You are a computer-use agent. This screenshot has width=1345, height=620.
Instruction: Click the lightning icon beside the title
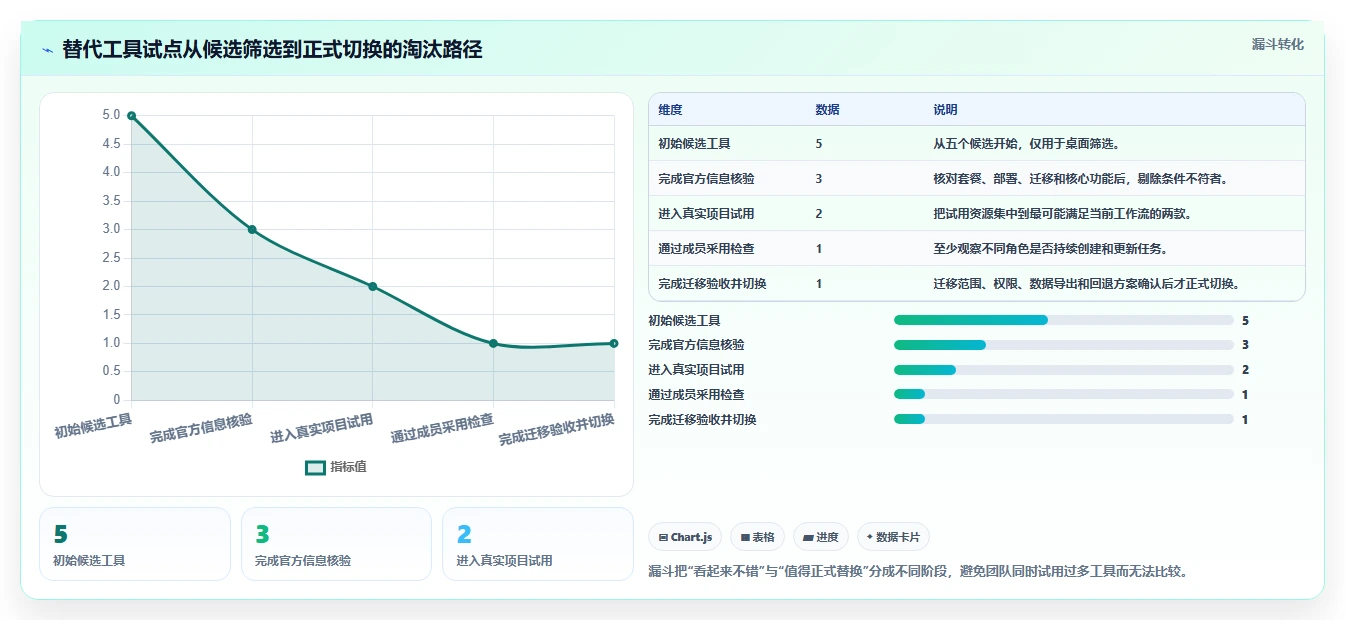point(48,49)
